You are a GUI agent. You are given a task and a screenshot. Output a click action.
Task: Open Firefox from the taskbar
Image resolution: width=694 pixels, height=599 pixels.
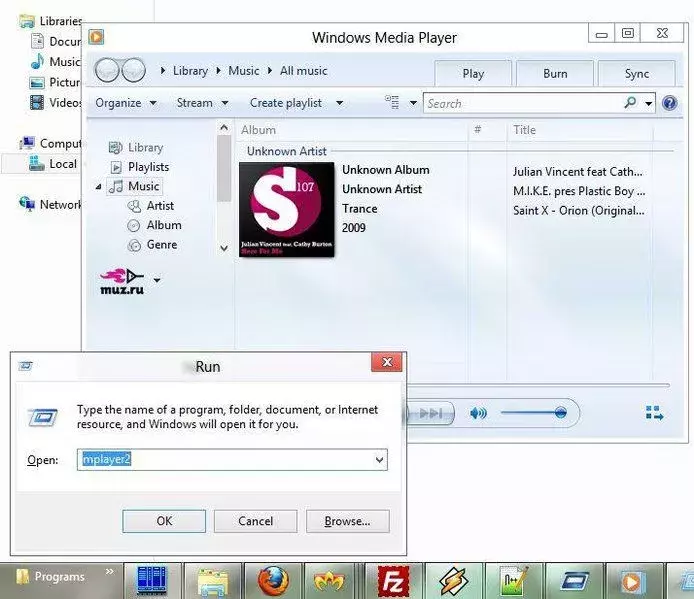pos(273,580)
